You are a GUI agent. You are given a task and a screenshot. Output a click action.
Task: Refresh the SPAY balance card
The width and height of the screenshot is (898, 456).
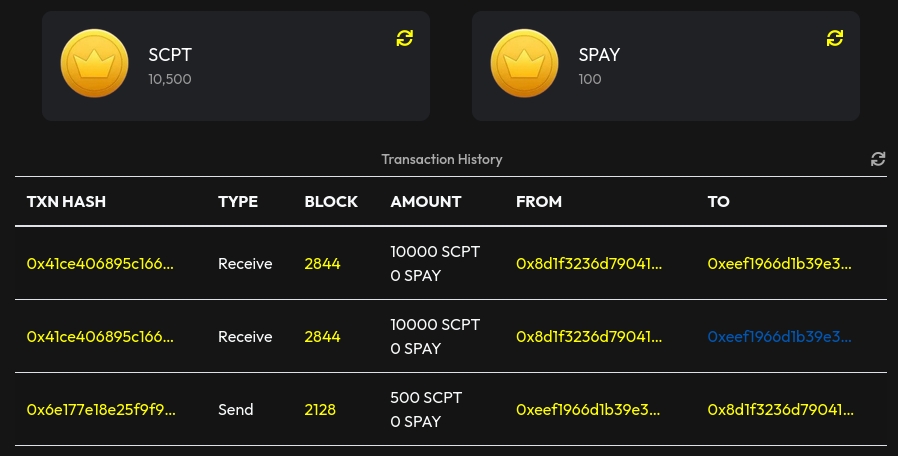835,38
